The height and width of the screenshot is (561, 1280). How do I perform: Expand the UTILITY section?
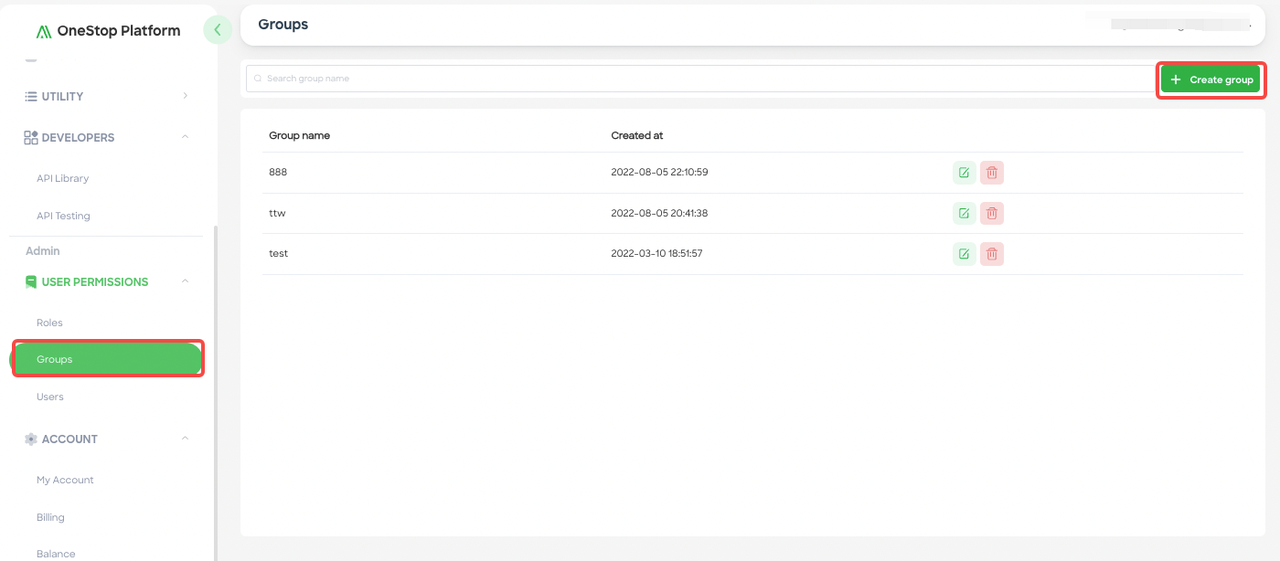point(185,96)
